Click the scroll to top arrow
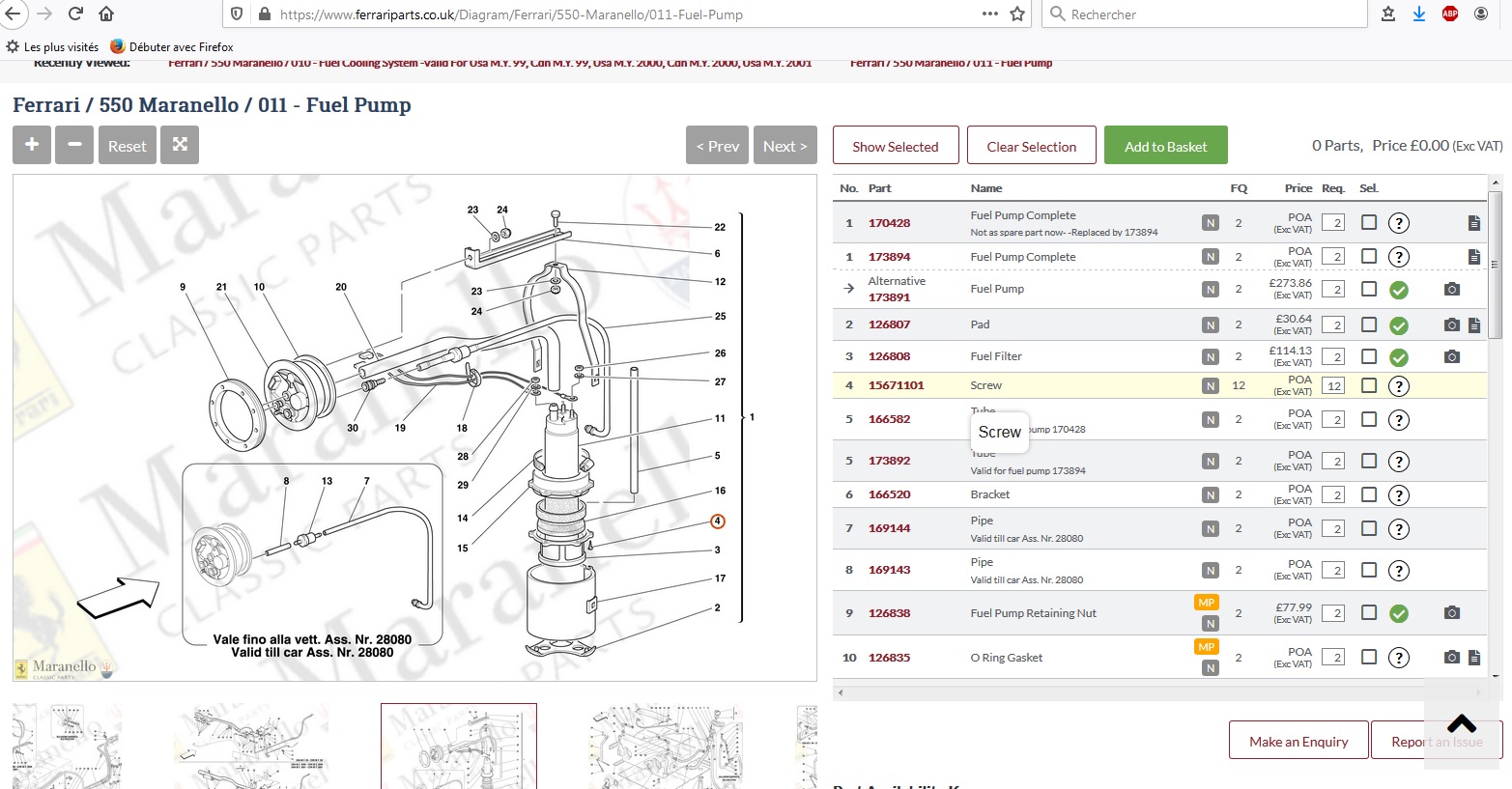1512x789 pixels. [1461, 724]
